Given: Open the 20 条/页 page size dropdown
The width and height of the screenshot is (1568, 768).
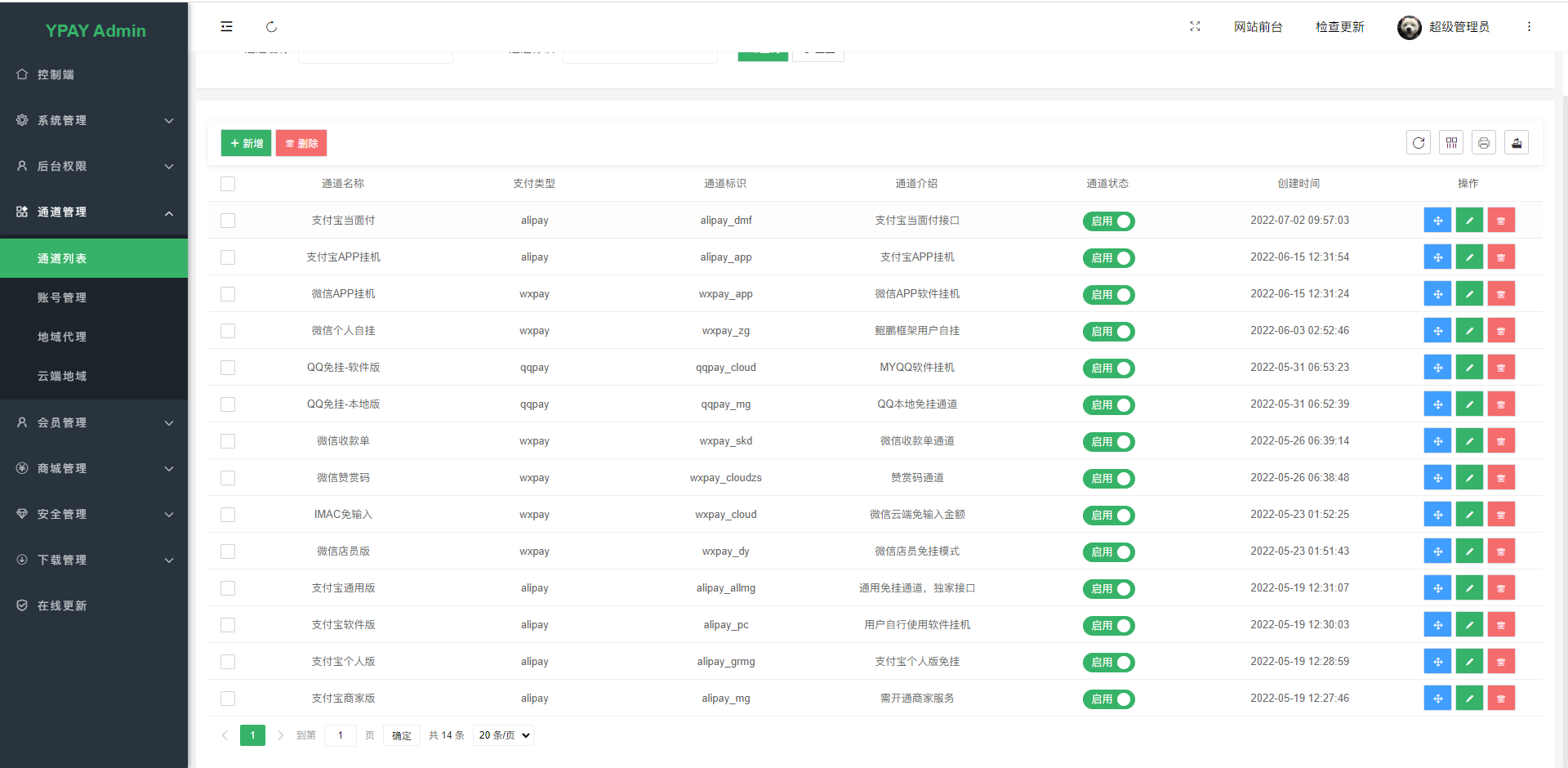Looking at the screenshot, I should pos(504,735).
